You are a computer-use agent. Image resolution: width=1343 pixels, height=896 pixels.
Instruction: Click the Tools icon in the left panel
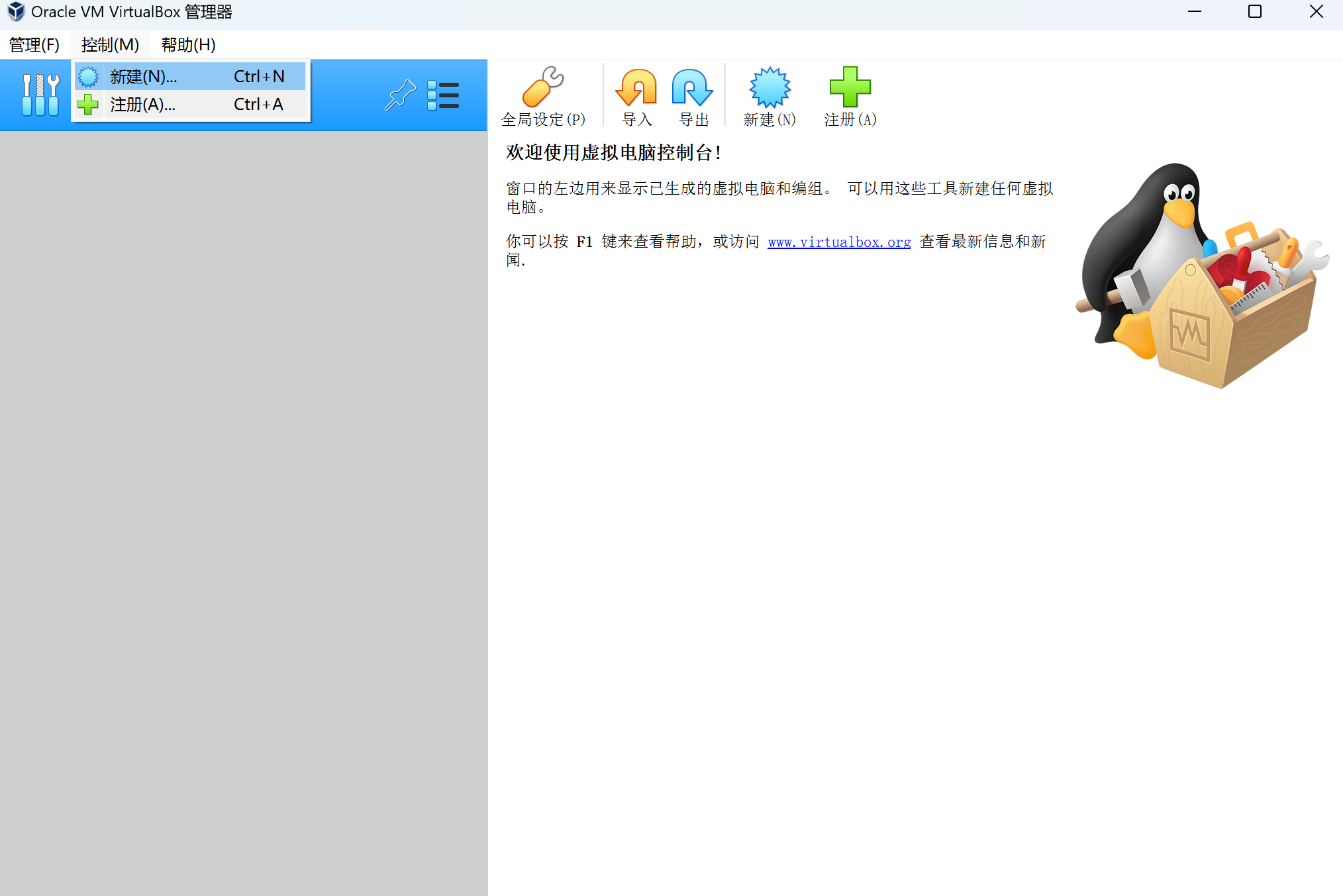click(x=40, y=95)
